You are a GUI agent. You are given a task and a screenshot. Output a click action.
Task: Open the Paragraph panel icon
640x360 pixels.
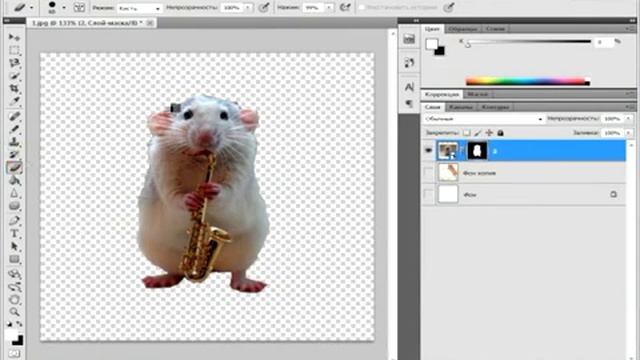[x=409, y=103]
